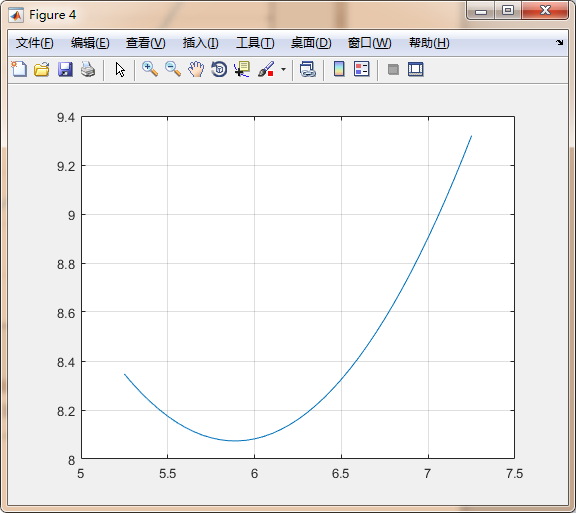Open the 文件(F) menu
The image size is (576, 513).
[x=35, y=43]
